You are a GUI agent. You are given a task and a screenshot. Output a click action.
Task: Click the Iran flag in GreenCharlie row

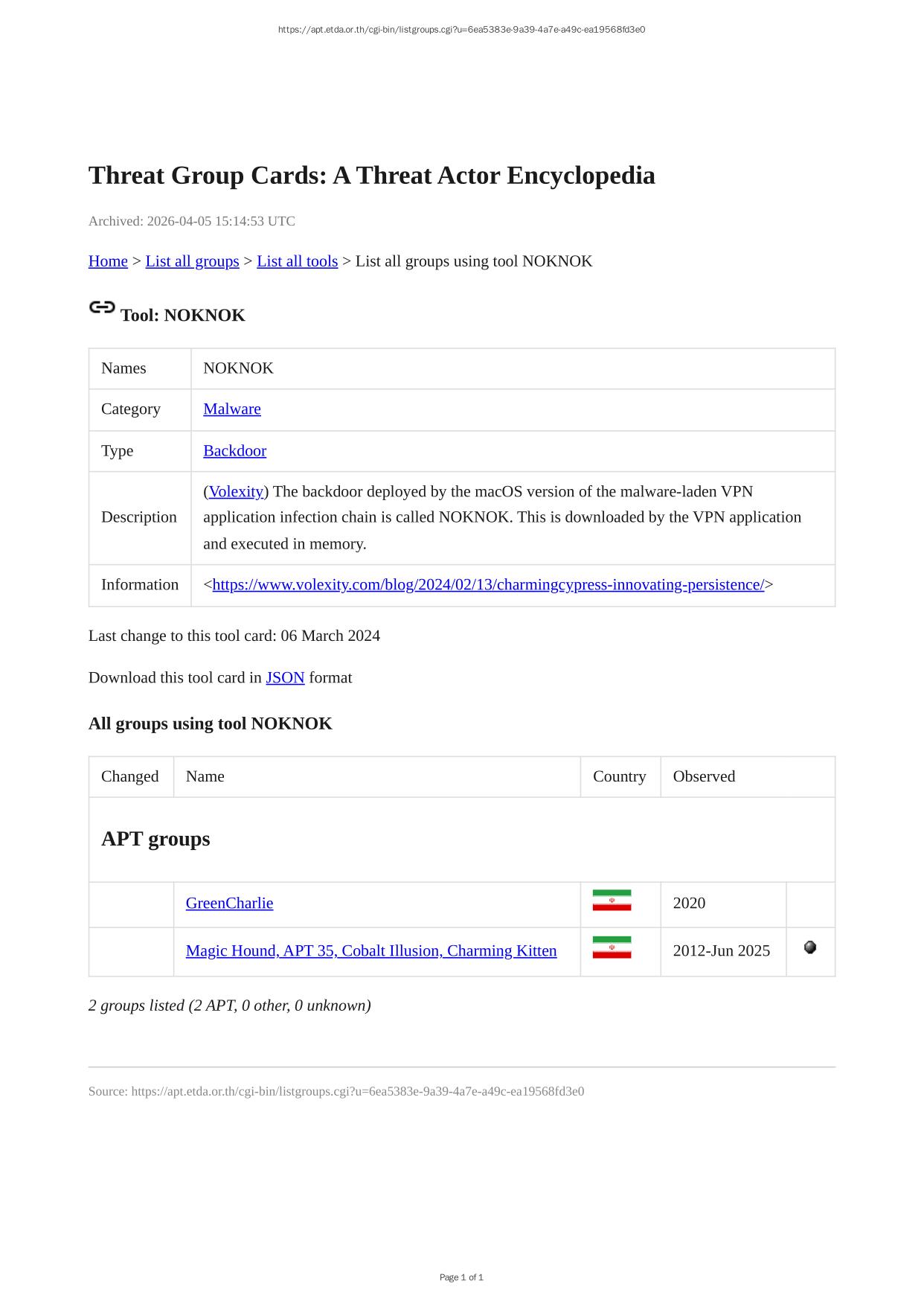[612, 901]
